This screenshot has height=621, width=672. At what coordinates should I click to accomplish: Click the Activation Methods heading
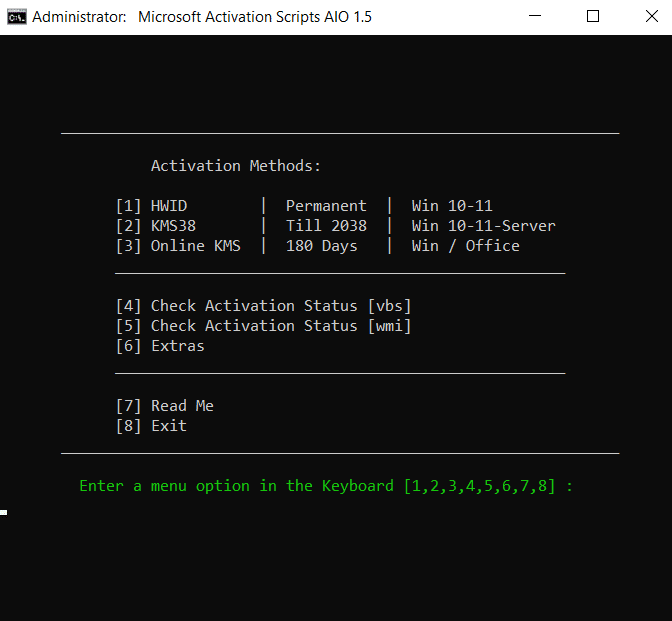tap(236, 166)
